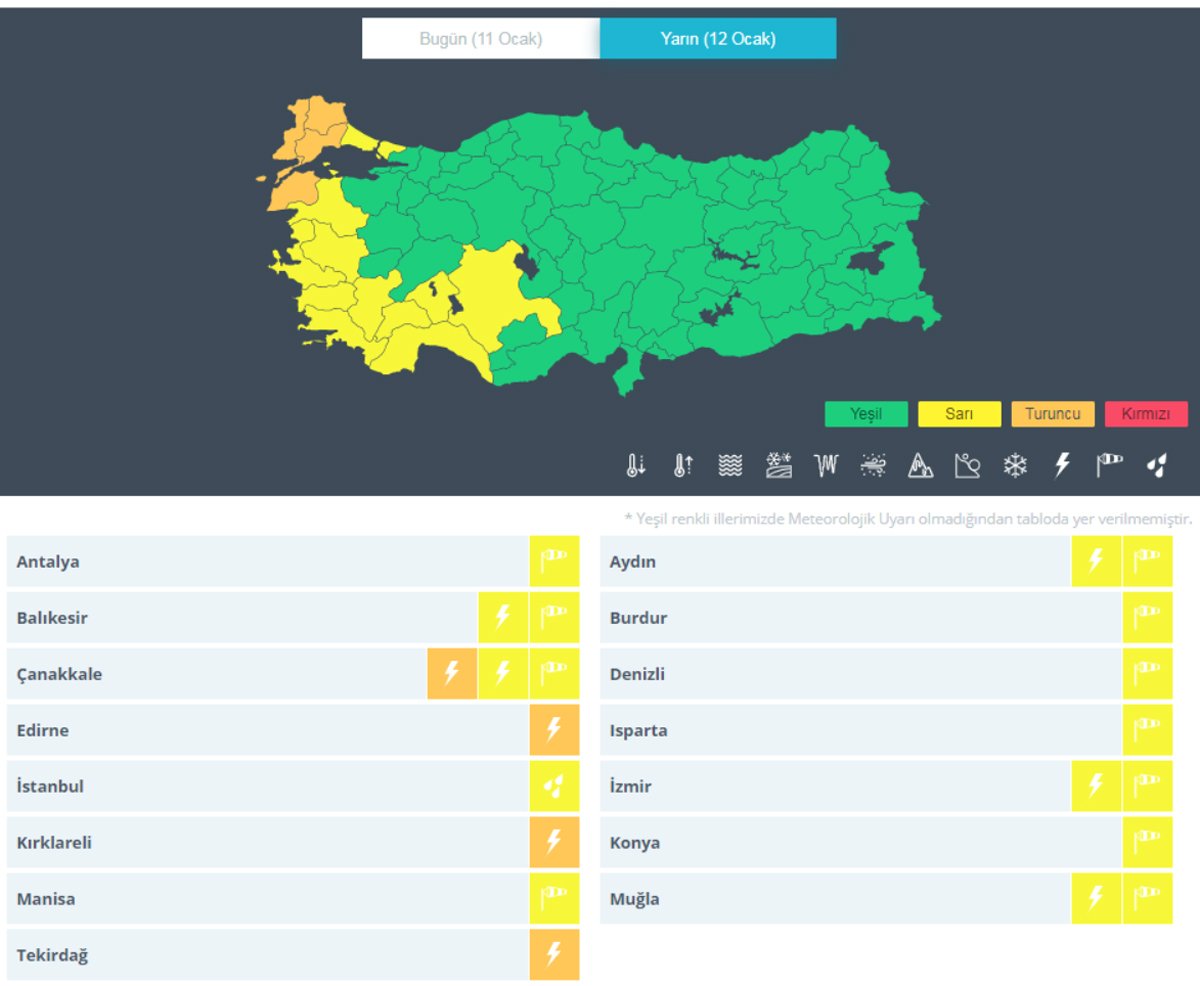Click İstanbul's yellow rain warning icon
The image size is (1200, 986).
click(x=554, y=786)
